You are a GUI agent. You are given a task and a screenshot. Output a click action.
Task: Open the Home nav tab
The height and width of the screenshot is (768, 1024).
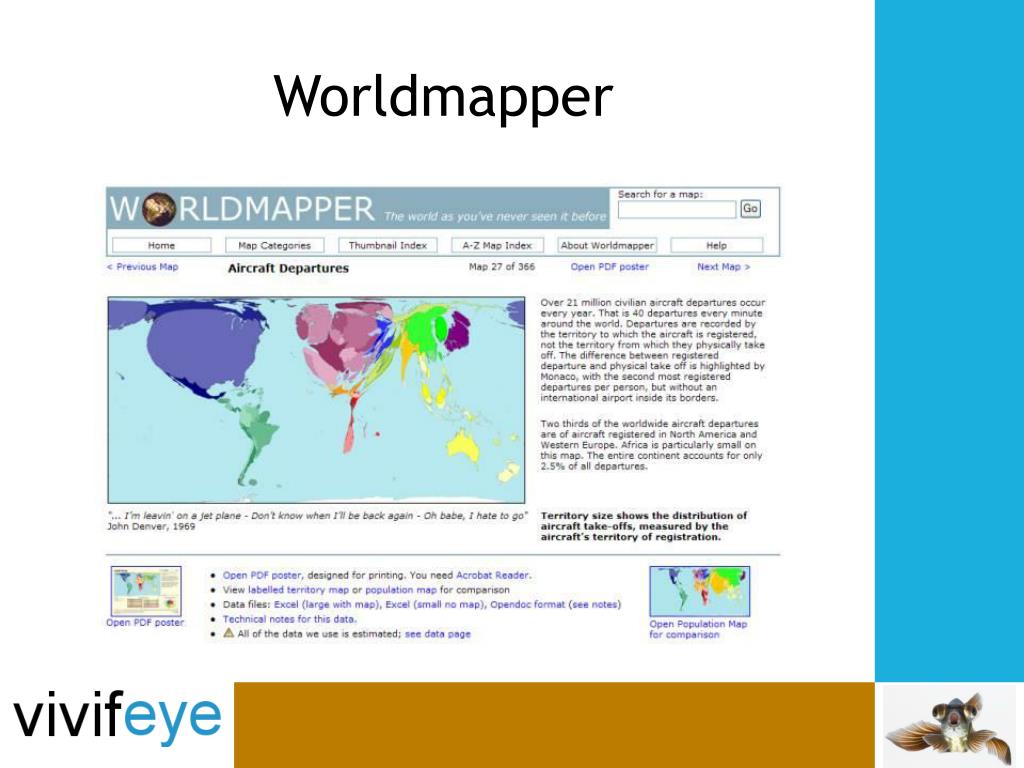(161, 246)
